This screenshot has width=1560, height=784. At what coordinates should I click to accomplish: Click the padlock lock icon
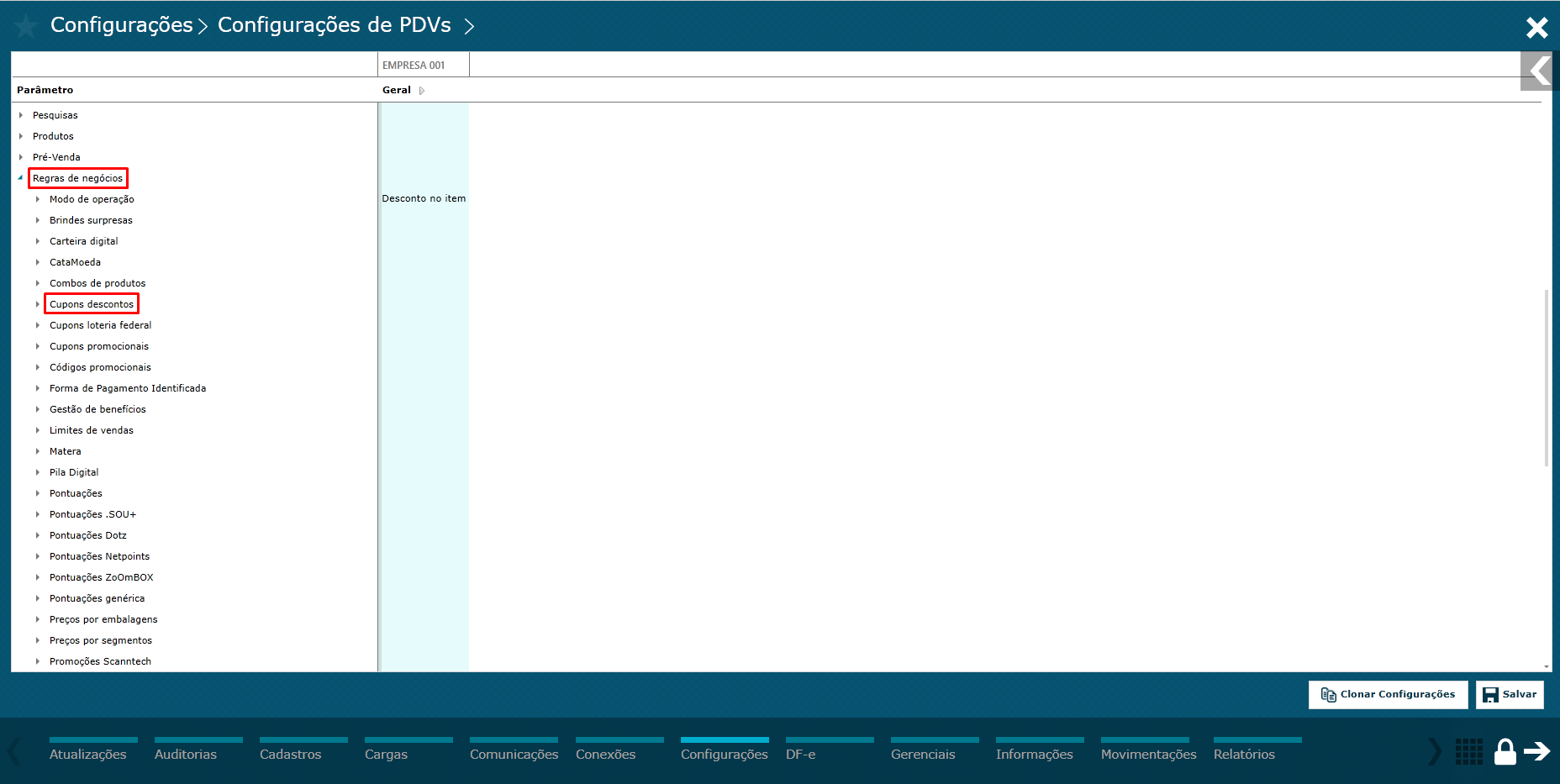1505,751
